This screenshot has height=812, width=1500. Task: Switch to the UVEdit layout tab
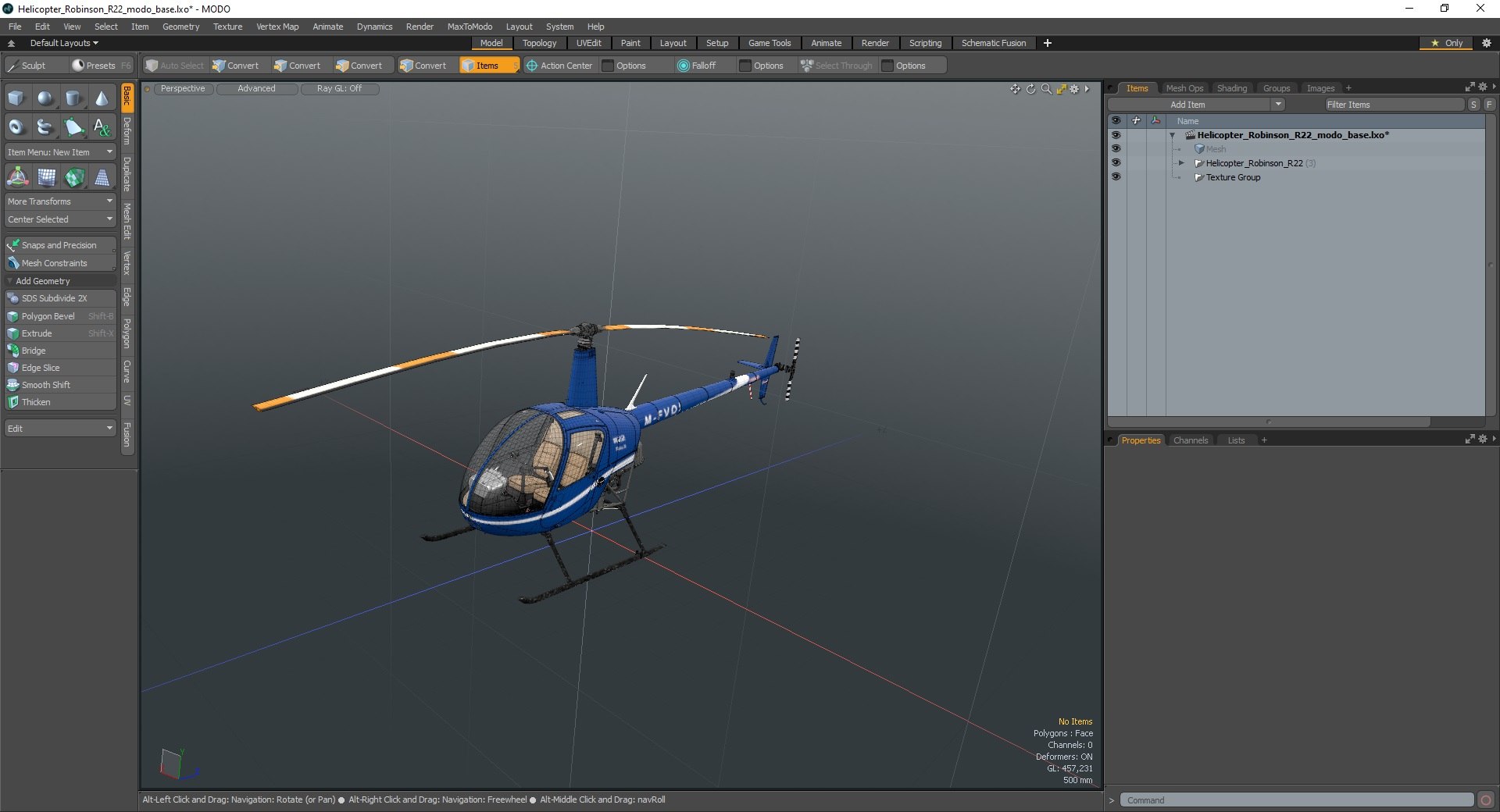[x=588, y=43]
